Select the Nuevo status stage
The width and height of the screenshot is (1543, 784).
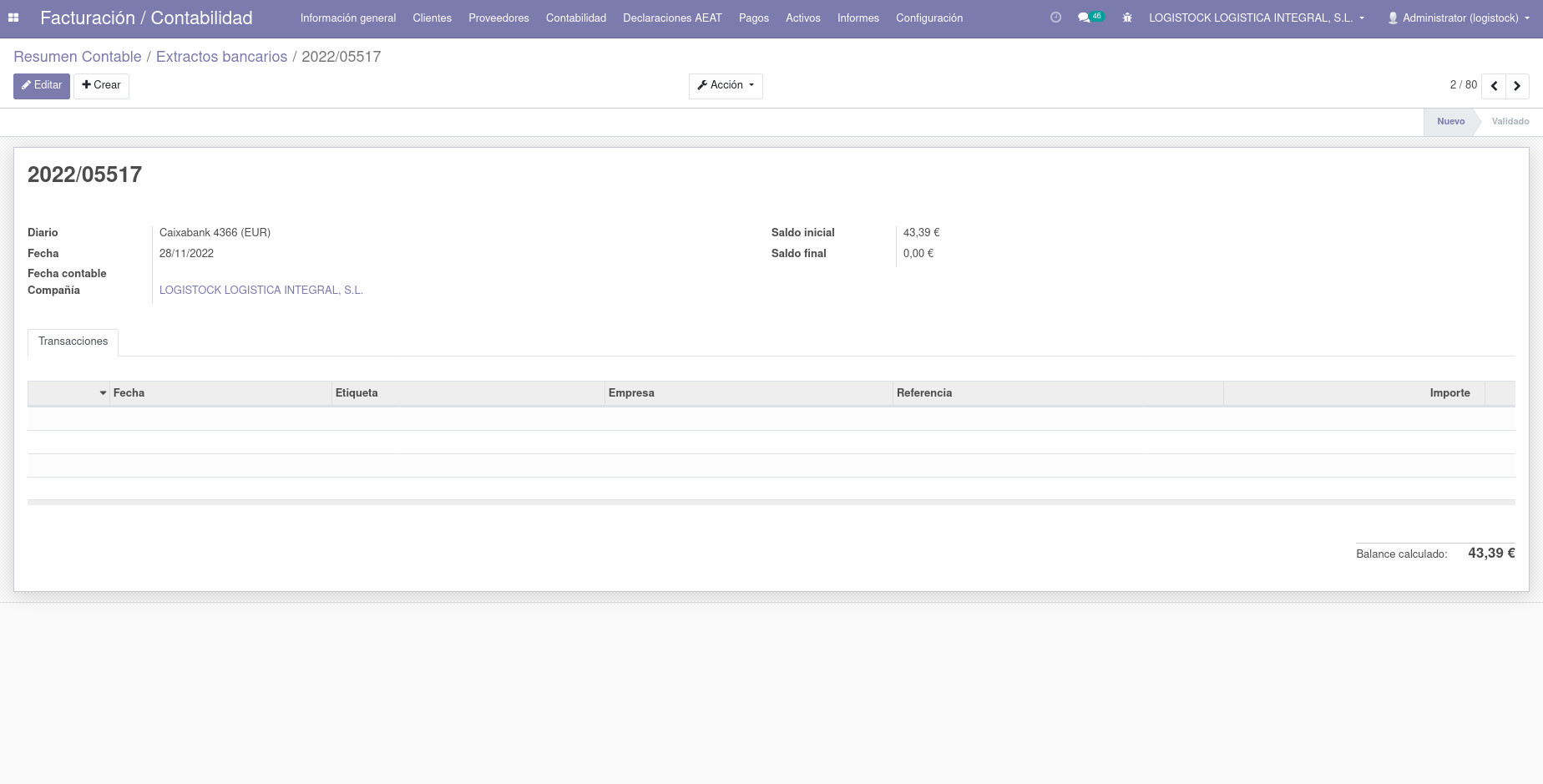click(x=1450, y=121)
